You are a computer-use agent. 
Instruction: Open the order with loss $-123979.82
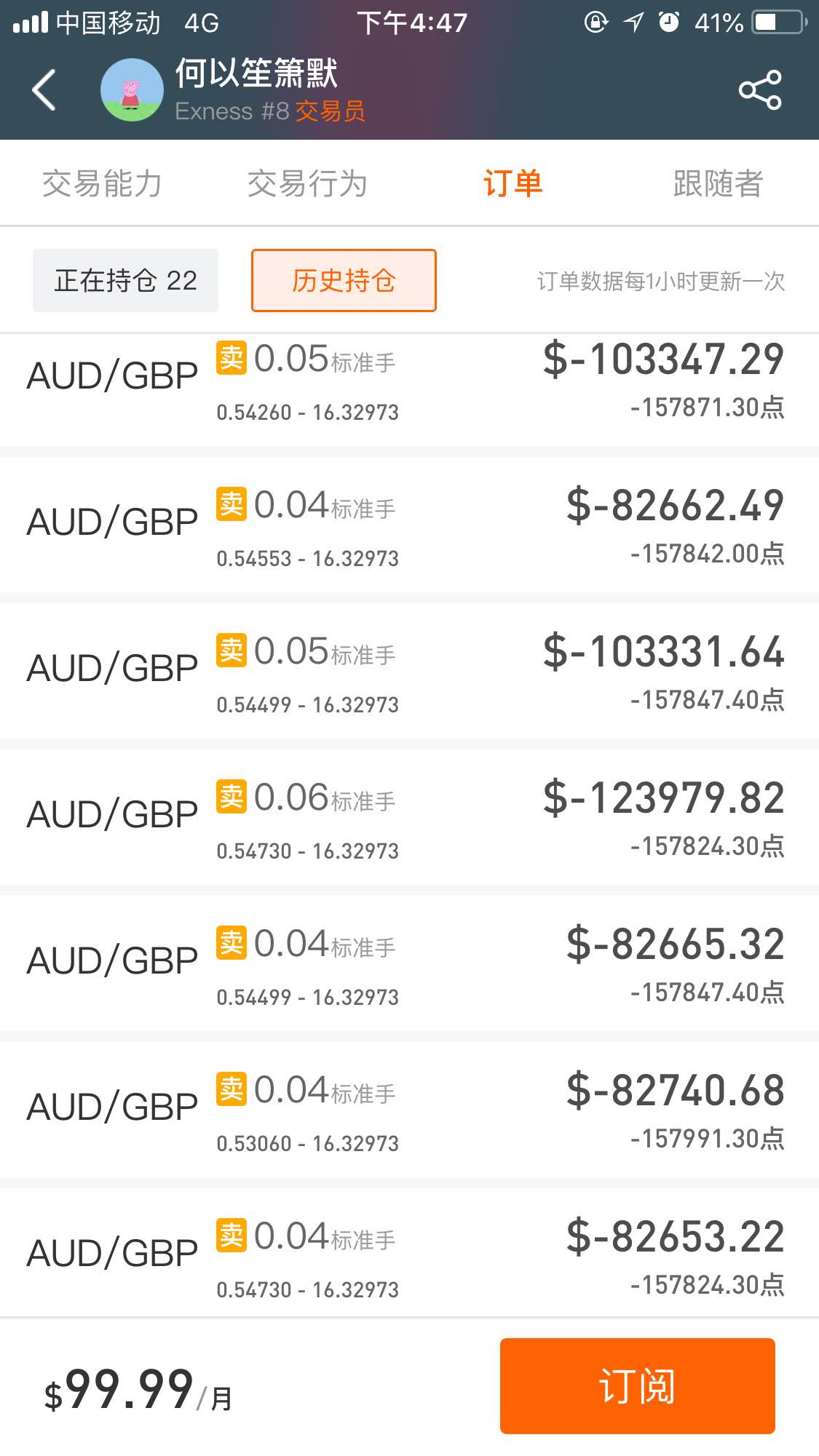coord(409,817)
